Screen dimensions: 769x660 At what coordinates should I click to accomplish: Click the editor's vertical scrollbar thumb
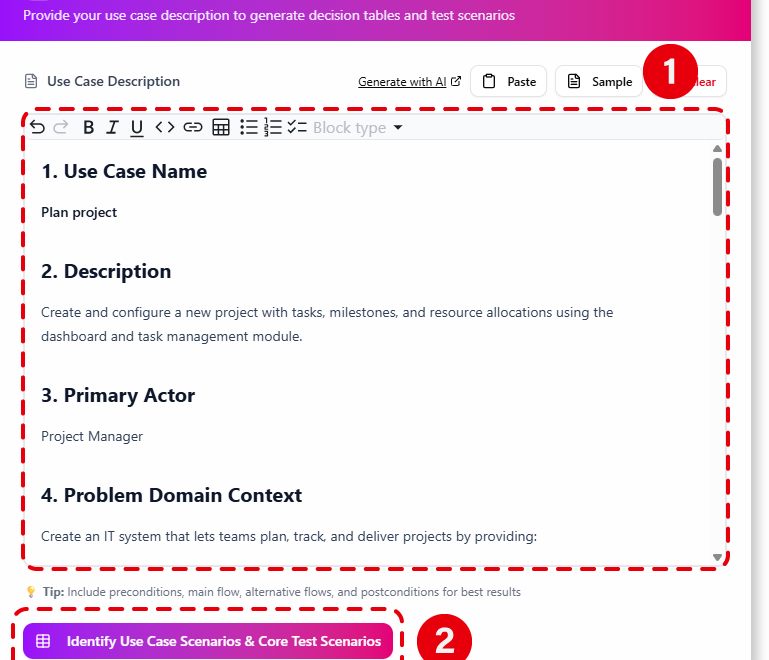pos(717,186)
